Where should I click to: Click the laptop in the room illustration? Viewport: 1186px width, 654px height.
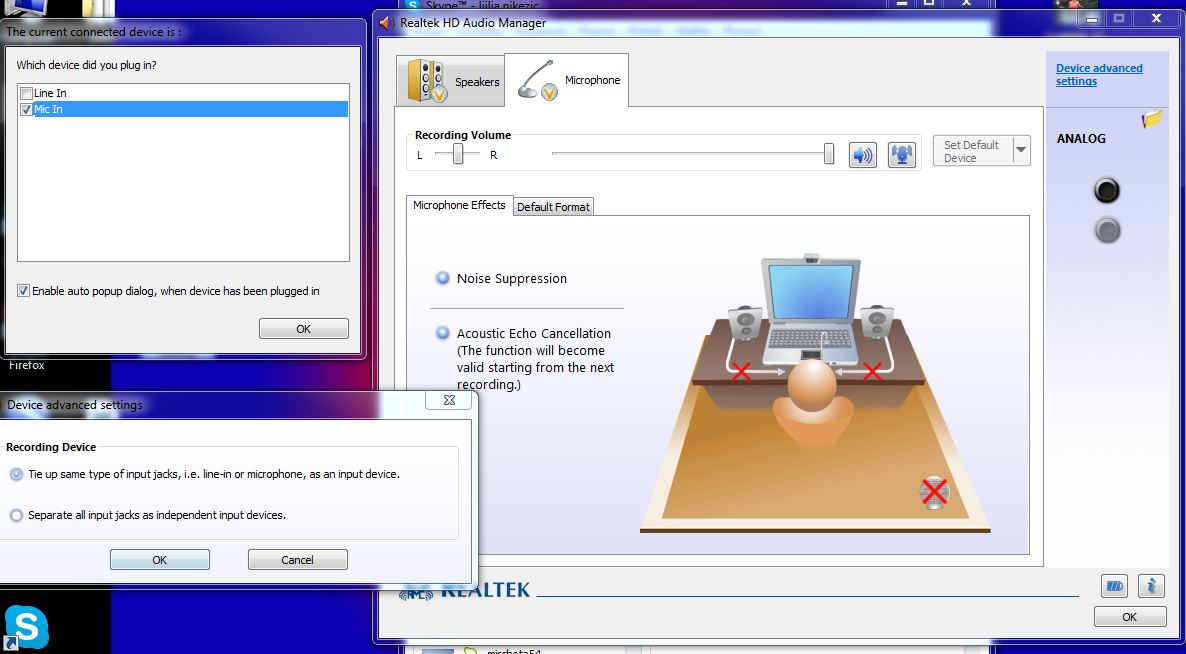pos(810,310)
